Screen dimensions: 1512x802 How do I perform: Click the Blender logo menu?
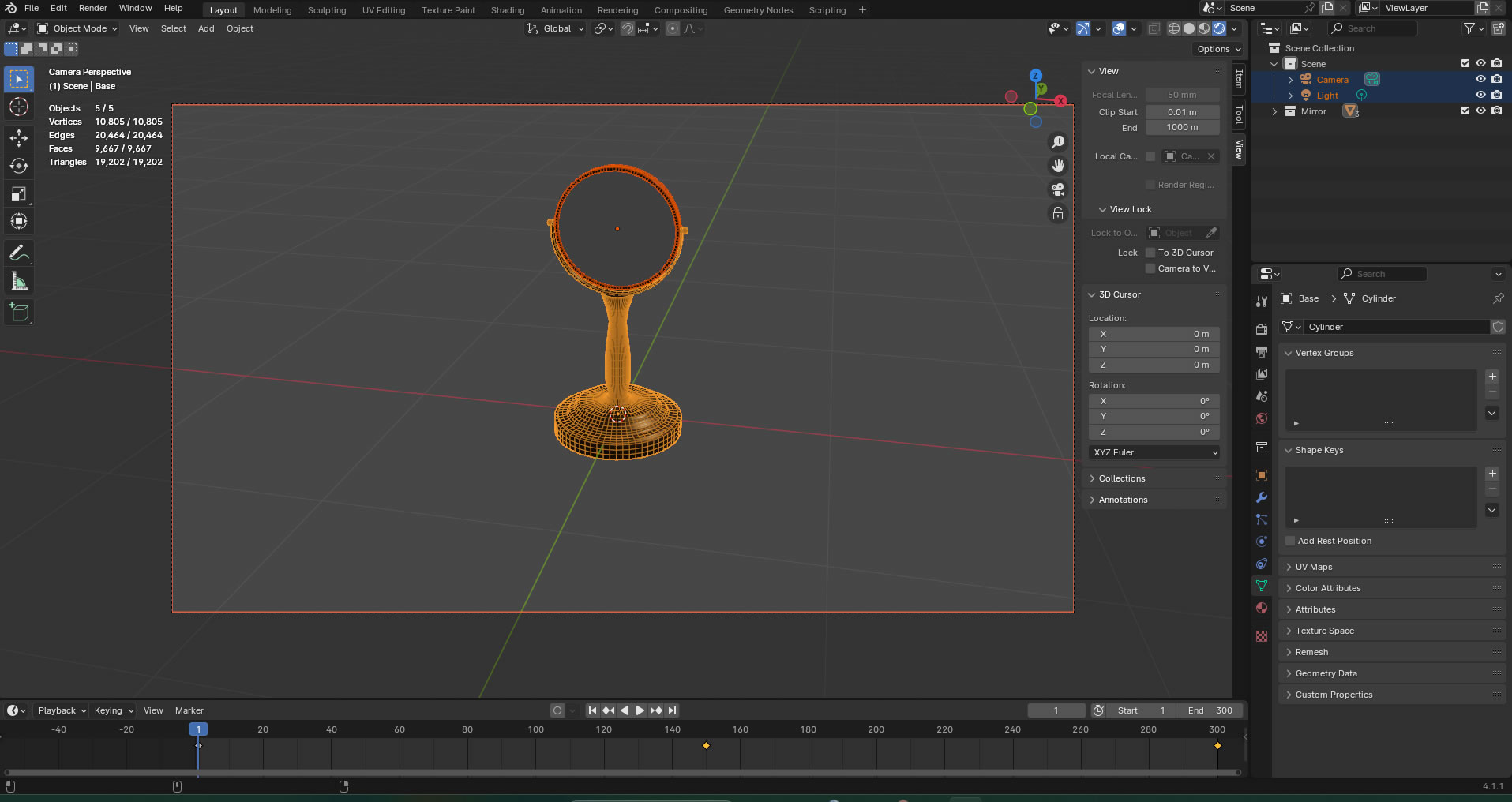click(11, 8)
